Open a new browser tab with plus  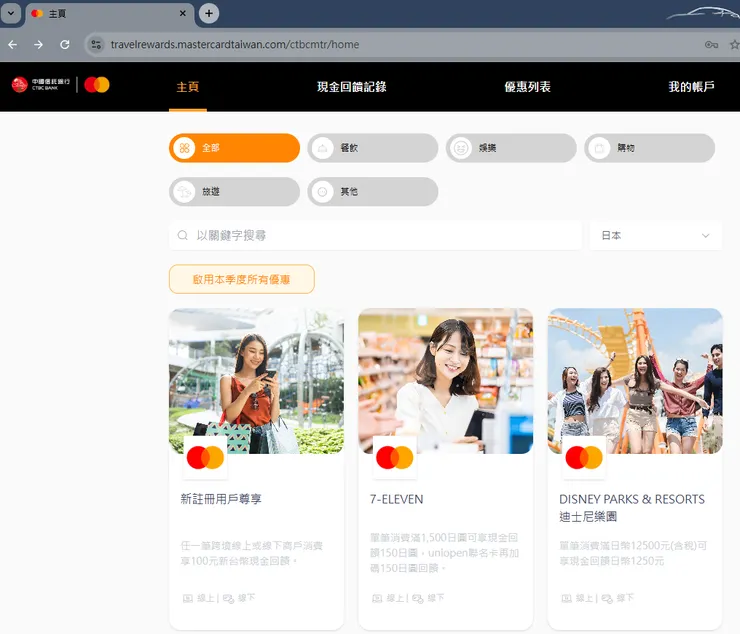pos(209,13)
